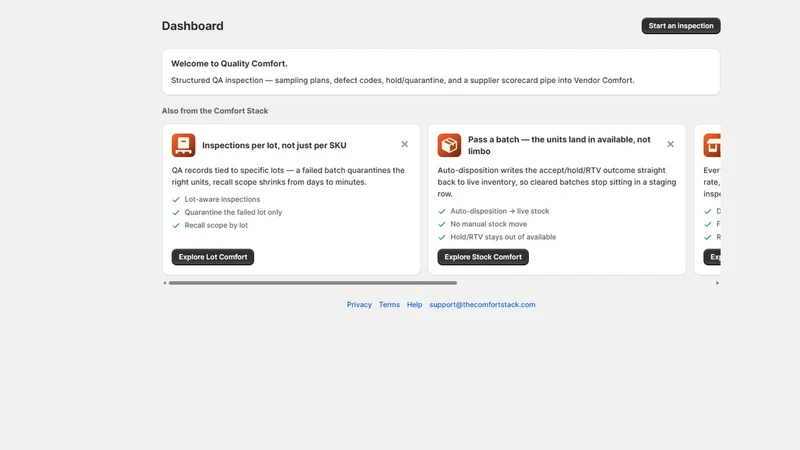Open the Help link
Viewport: 800px width, 450px height.
coord(414,305)
